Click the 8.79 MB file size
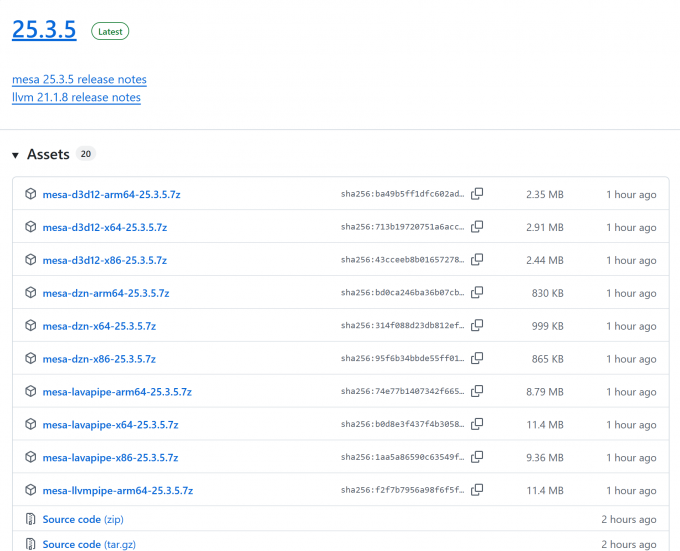Viewport: 680px width, 551px height. [x=545, y=392]
